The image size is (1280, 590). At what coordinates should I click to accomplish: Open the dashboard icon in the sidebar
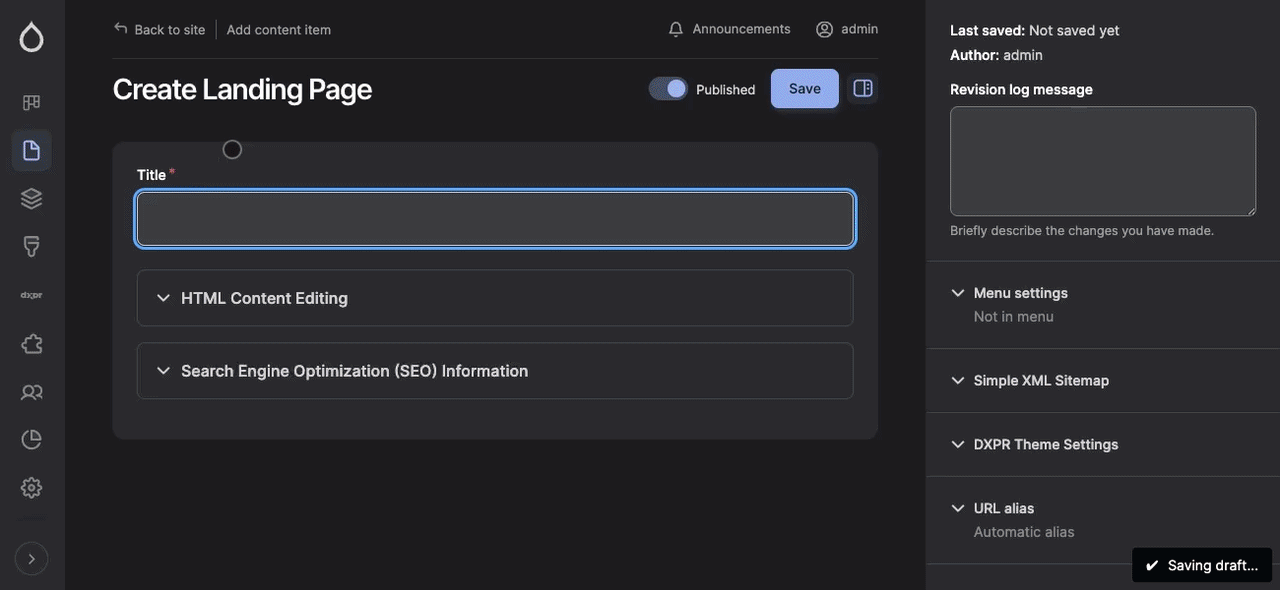click(31, 101)
